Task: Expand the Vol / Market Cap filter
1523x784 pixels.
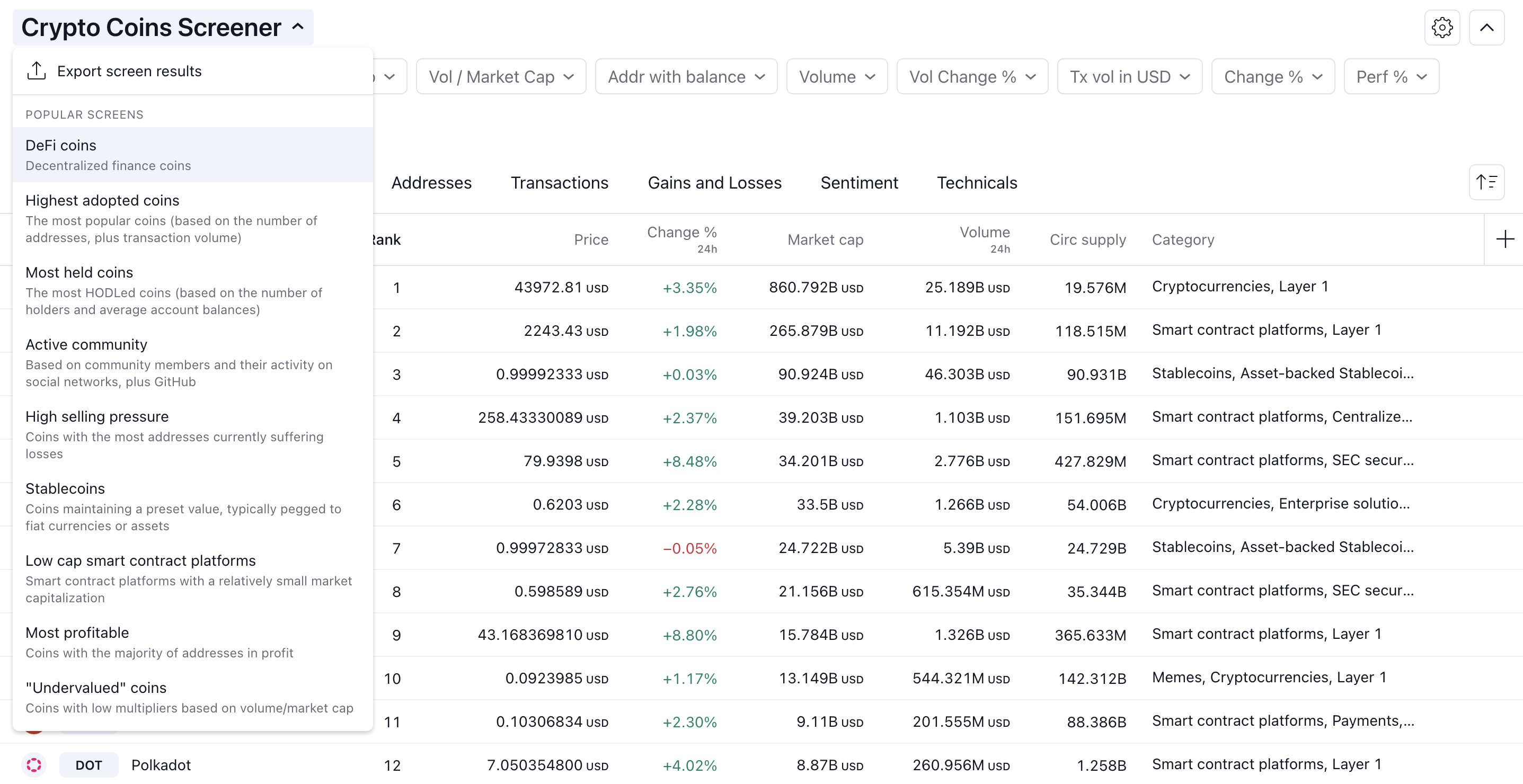Action: [501, 77]
